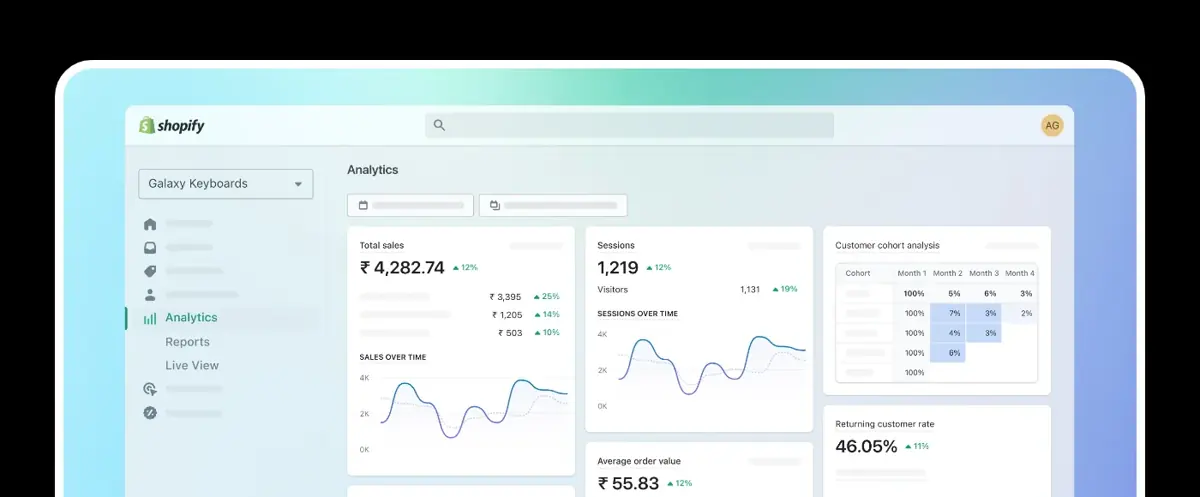Click the Month 4 column header
Viewport: 1200px width, 497px height.
1019,273
